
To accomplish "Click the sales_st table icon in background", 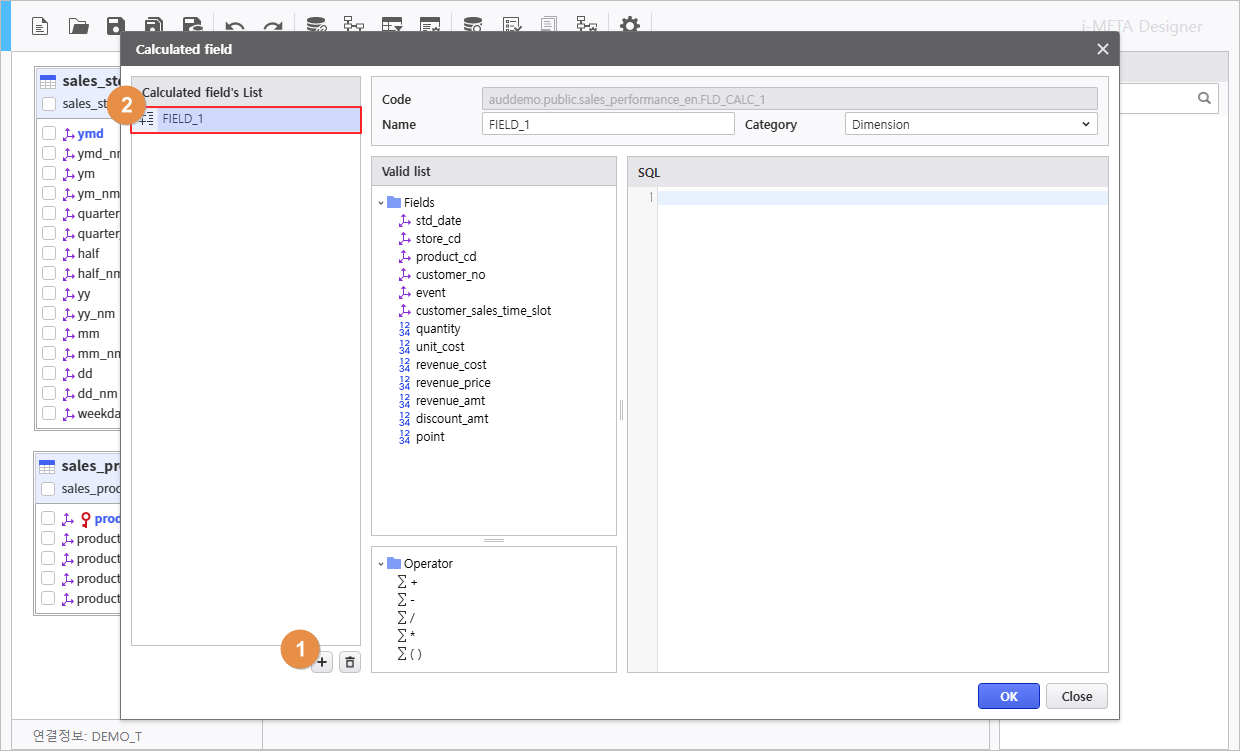I will (x=48, y=82).
